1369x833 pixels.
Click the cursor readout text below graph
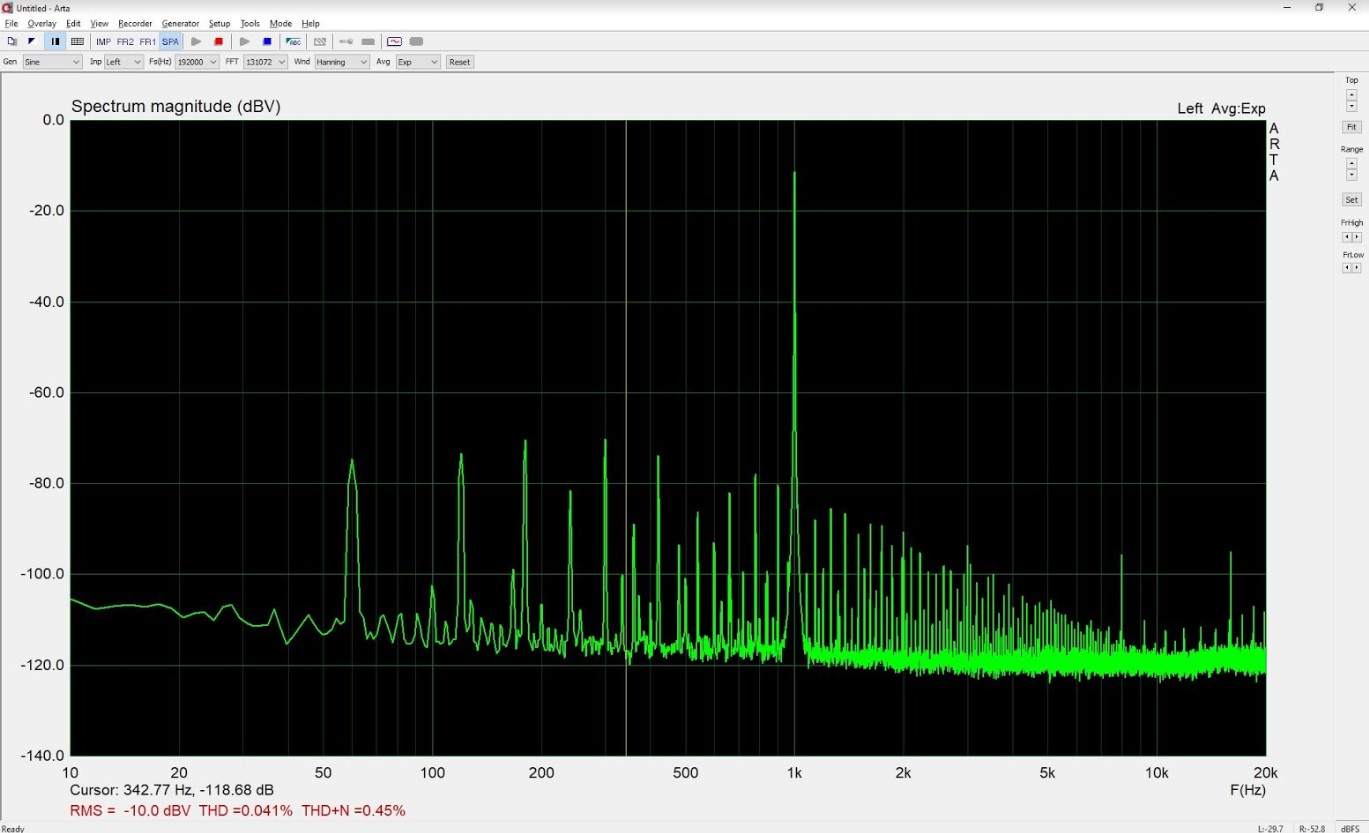click(x=172, y=790)
